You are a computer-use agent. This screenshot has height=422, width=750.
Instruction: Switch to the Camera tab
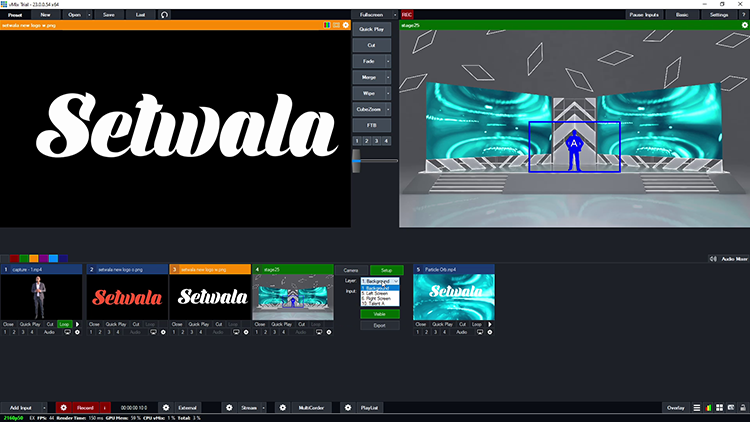351,270
